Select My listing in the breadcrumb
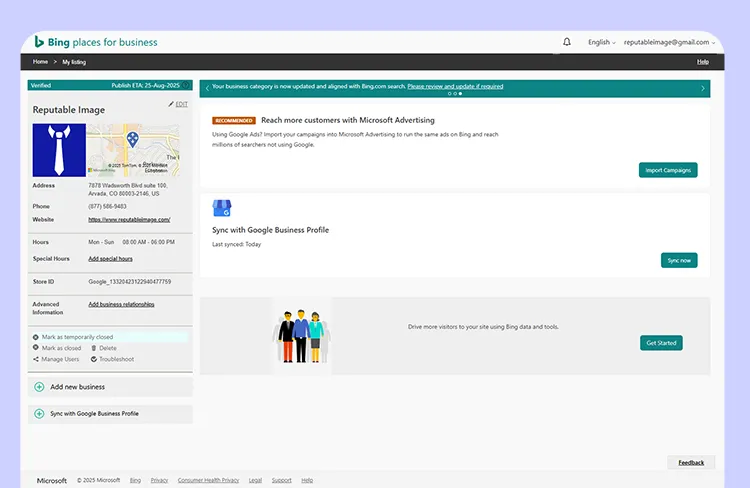 [x=74, y=62]
